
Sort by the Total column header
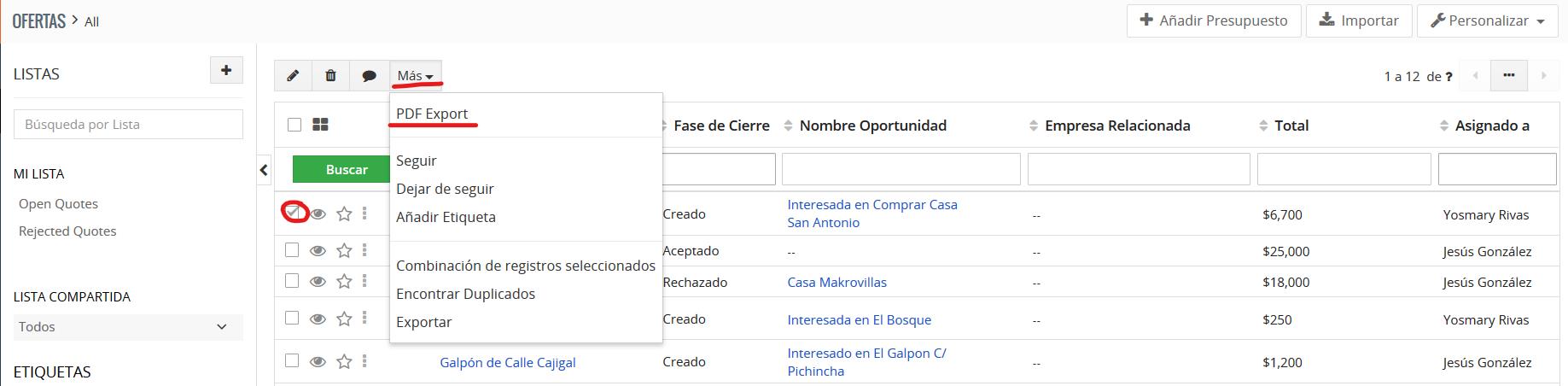1291,126
